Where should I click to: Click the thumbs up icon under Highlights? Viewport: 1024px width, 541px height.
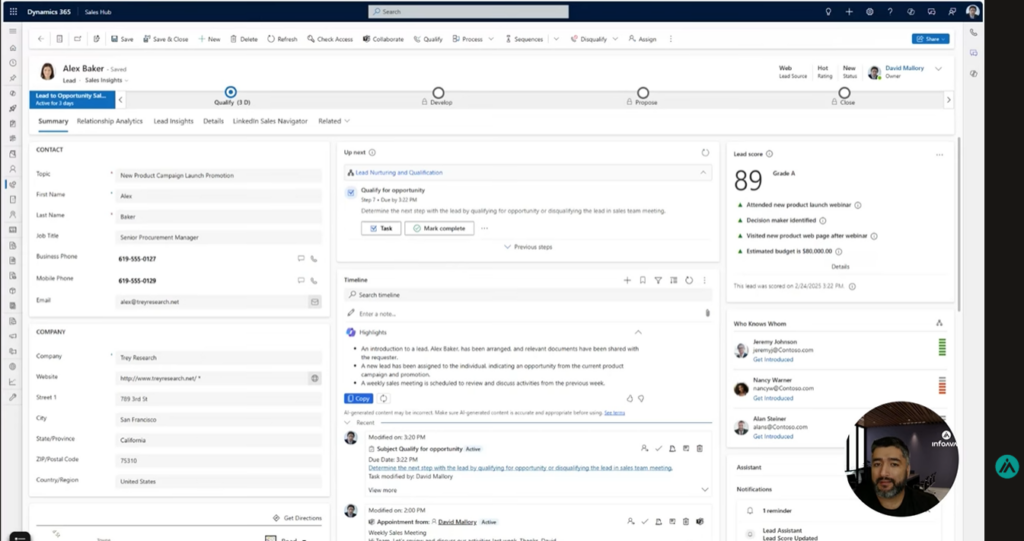[x=630, y=398]
